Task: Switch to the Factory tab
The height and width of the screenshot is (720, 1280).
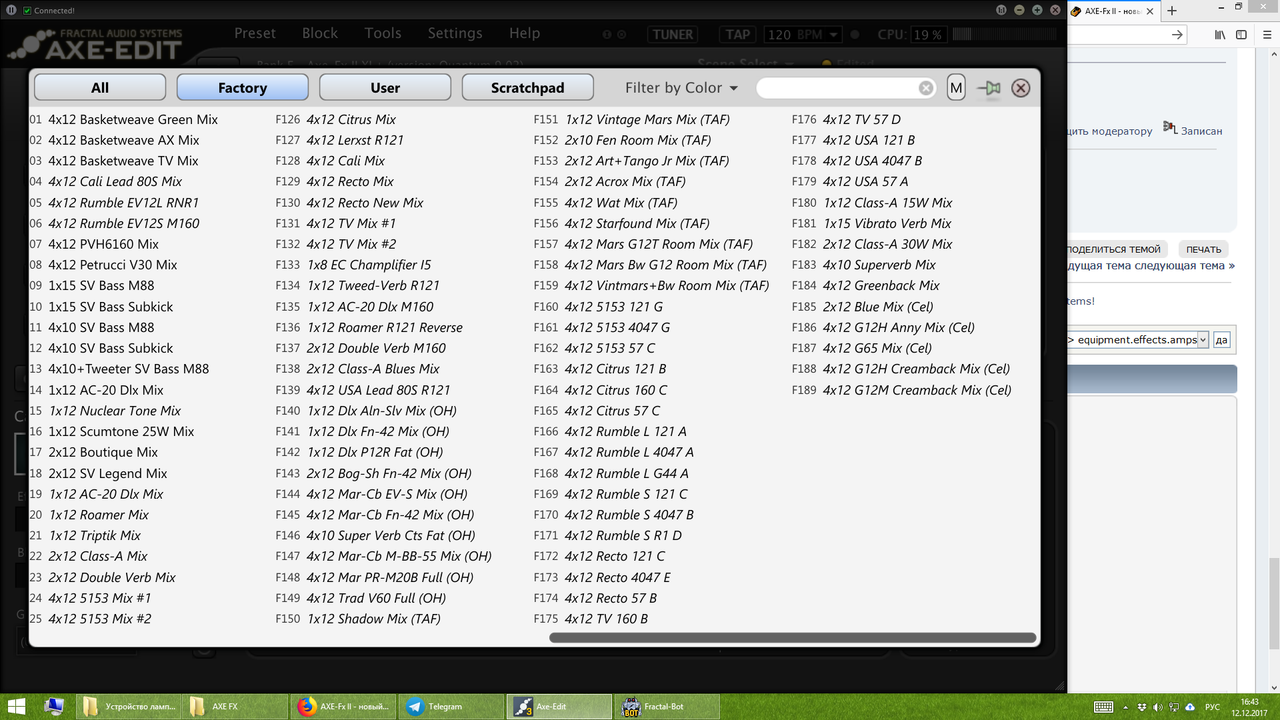Action: click(x=242, y=88)
